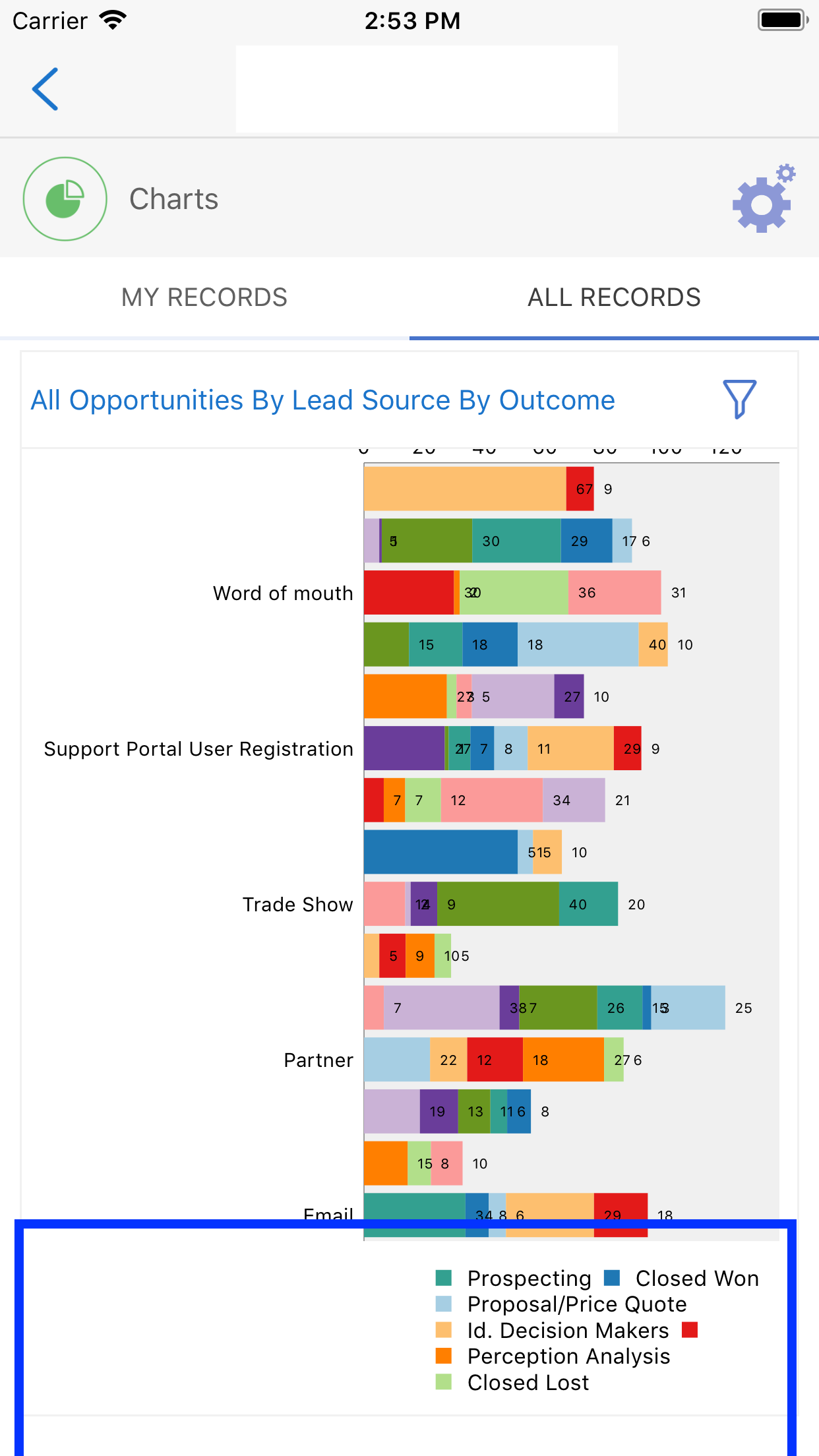
Task: Tap the battery indicator in status bar
Action: pyautogui.click(x=781, y=20)
